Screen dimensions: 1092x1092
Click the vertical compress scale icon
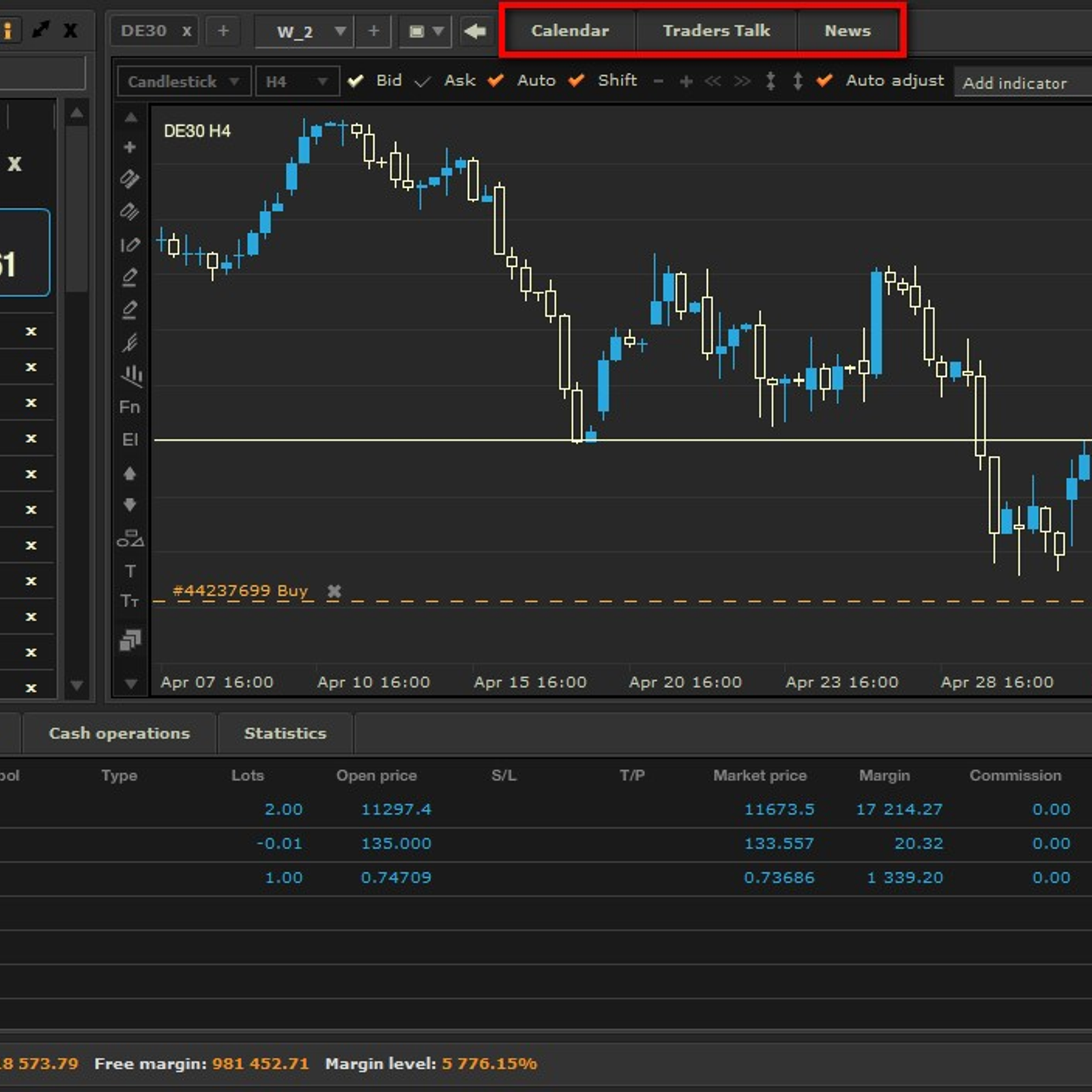[771, 81]
